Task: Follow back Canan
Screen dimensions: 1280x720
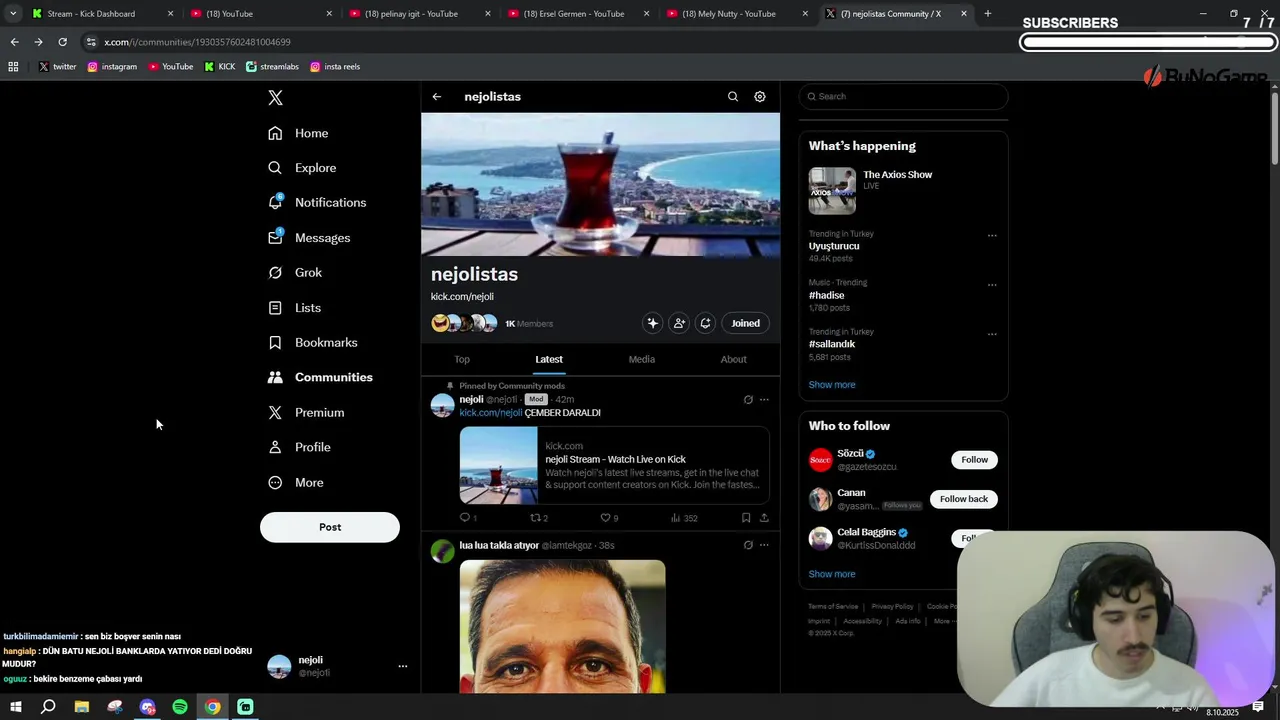Action: pyautogui.click(x=964, y=499)
